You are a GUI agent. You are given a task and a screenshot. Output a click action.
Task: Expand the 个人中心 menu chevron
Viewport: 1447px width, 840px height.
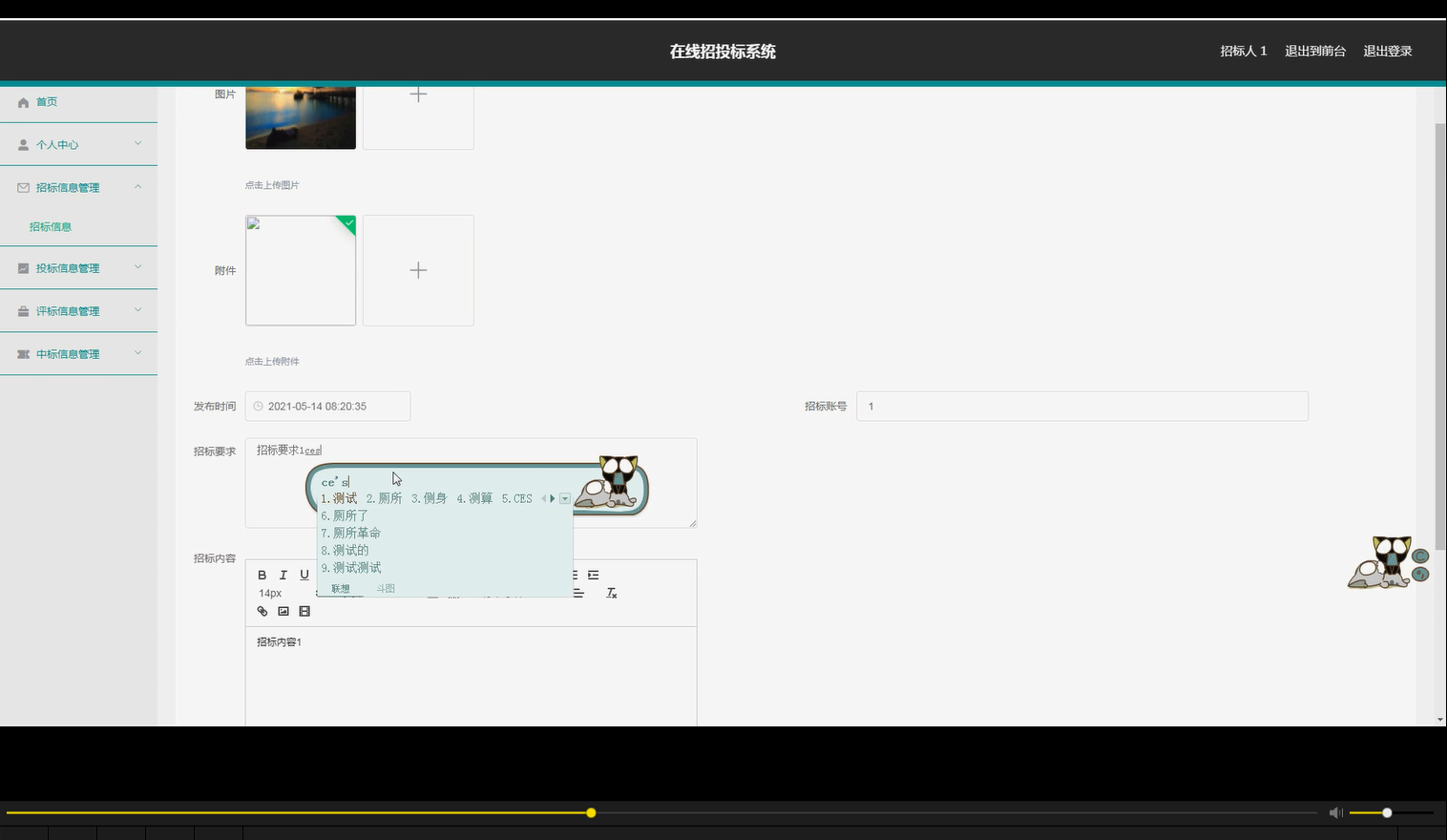138,144
